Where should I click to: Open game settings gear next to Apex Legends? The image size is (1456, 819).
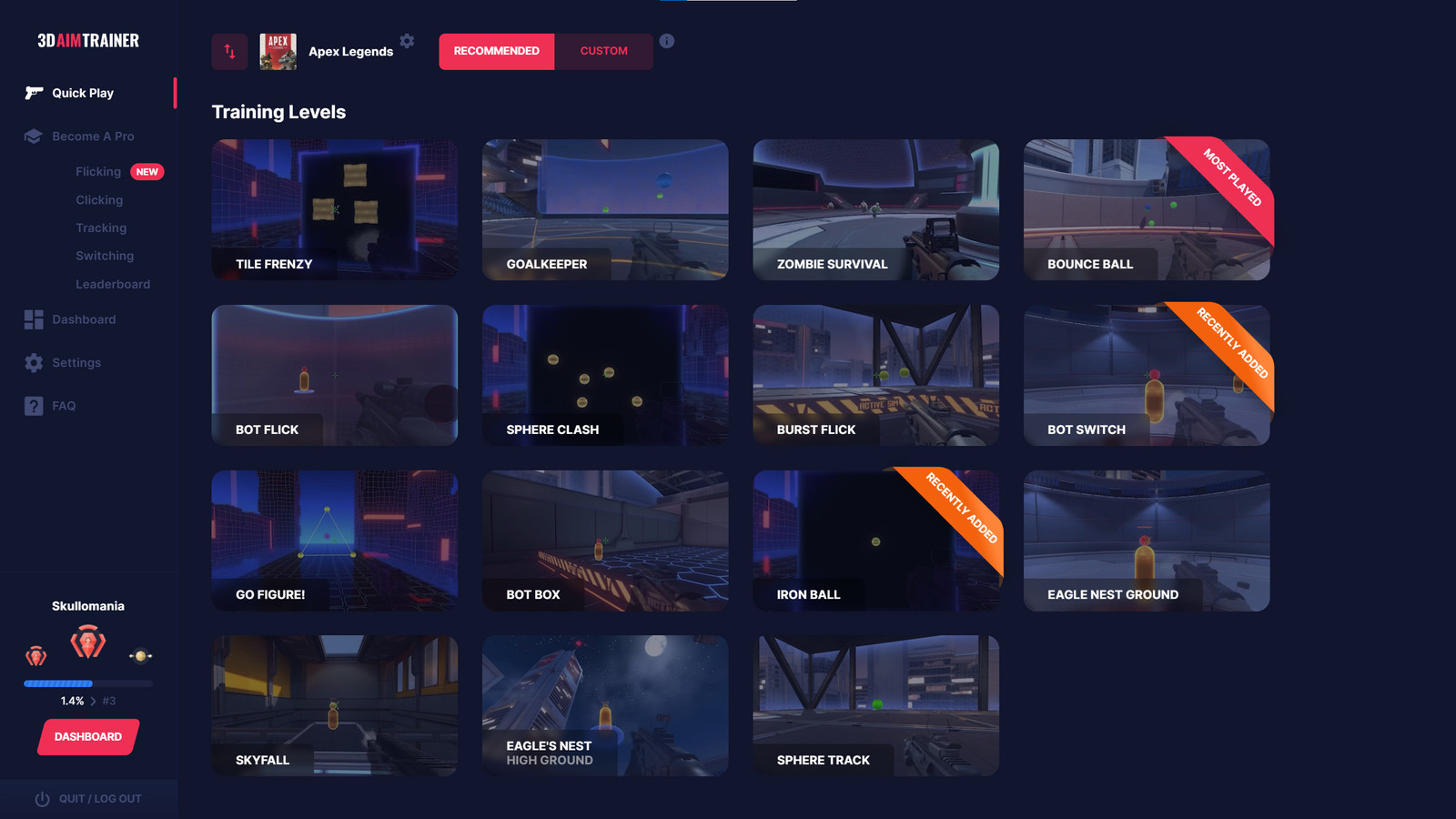(x=407, y=41)
